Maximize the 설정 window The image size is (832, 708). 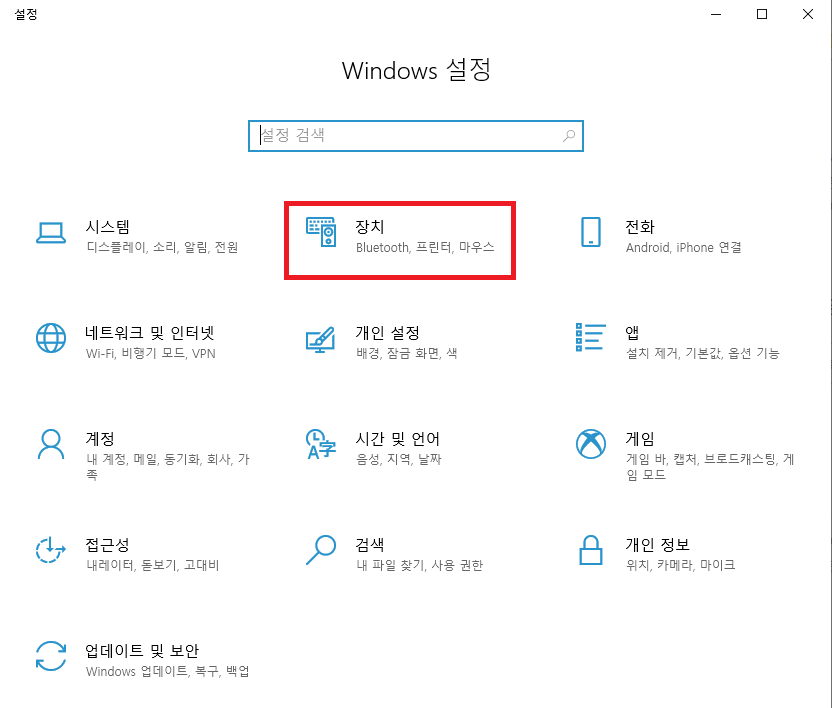(762, 14)
